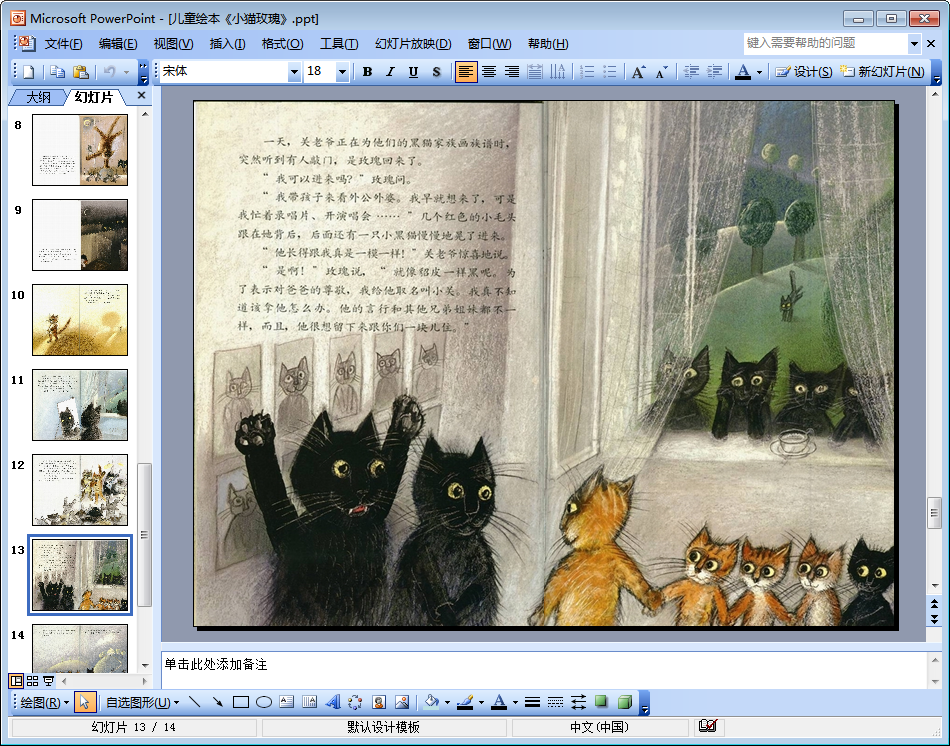Click the help question input field

click(x=825, y=43)
